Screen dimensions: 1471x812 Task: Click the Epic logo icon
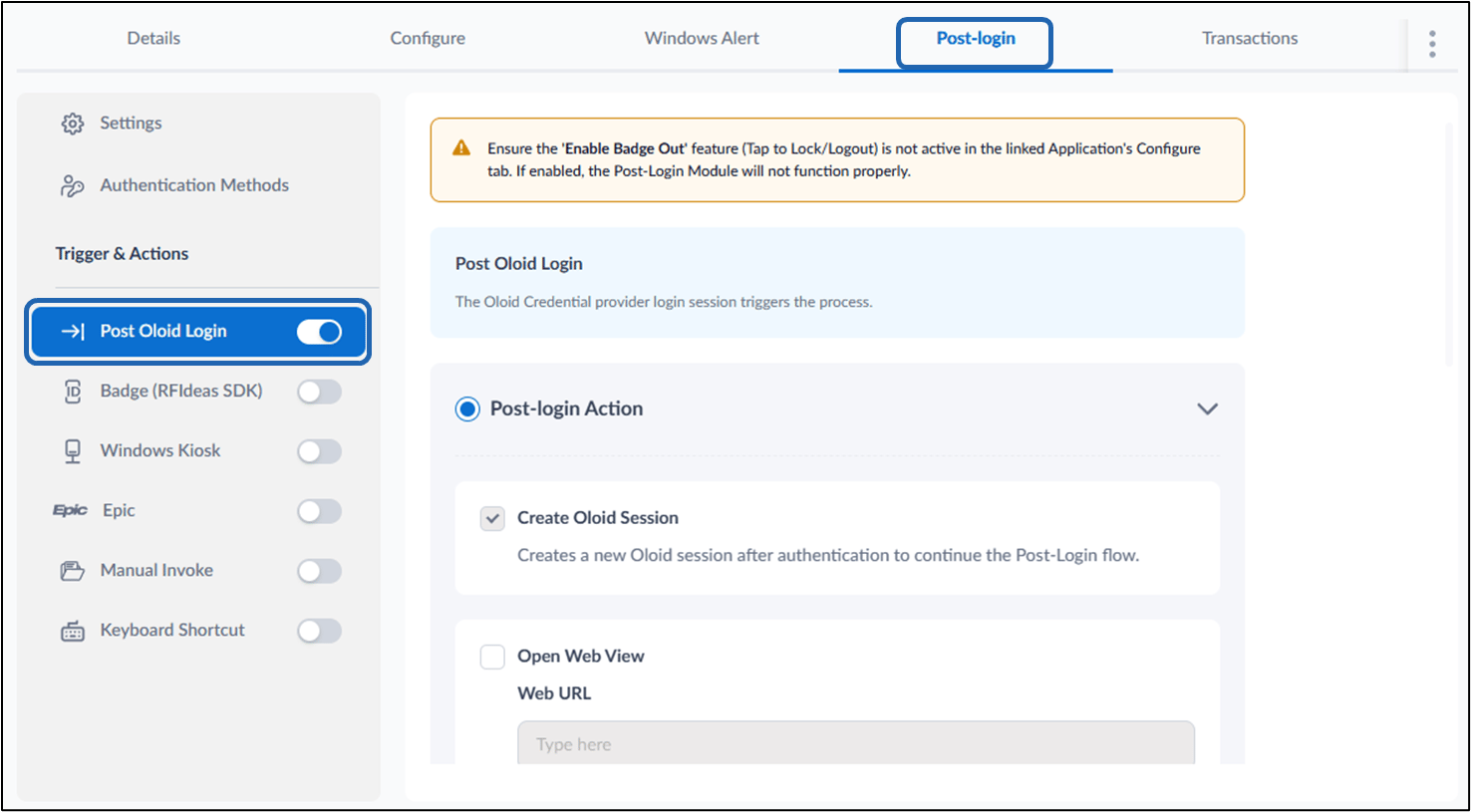(x=70, y=510)
